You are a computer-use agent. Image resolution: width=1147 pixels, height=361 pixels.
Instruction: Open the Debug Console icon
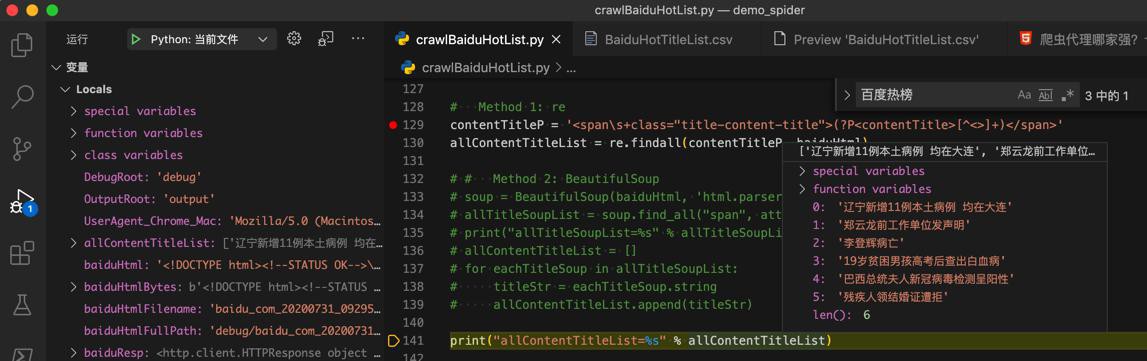point(326,39)
